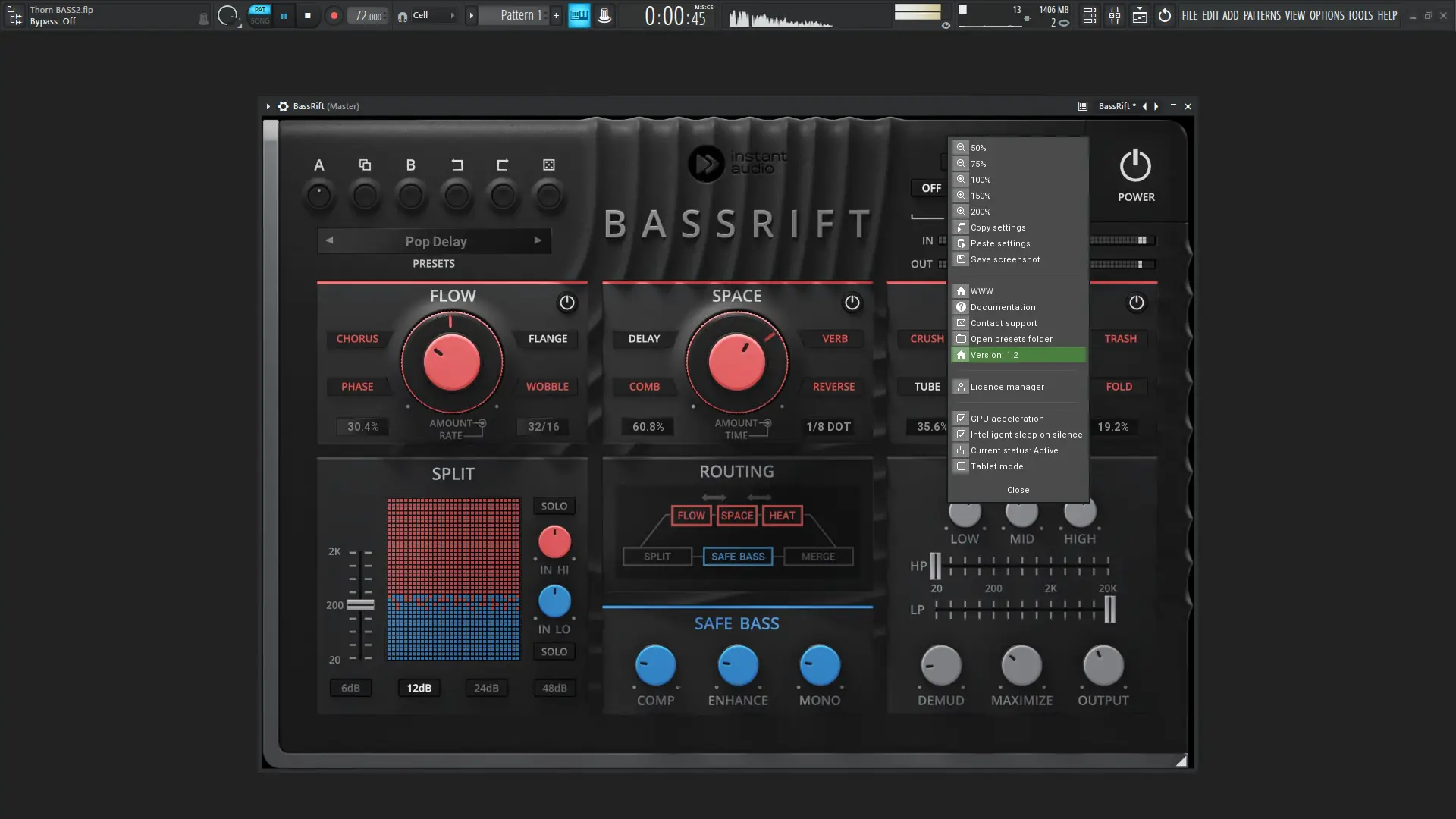This screenshot has height=819, width=1456.
Task: Click the main POWER icon
Action: pyautogui.click(x=1135, y=166)
